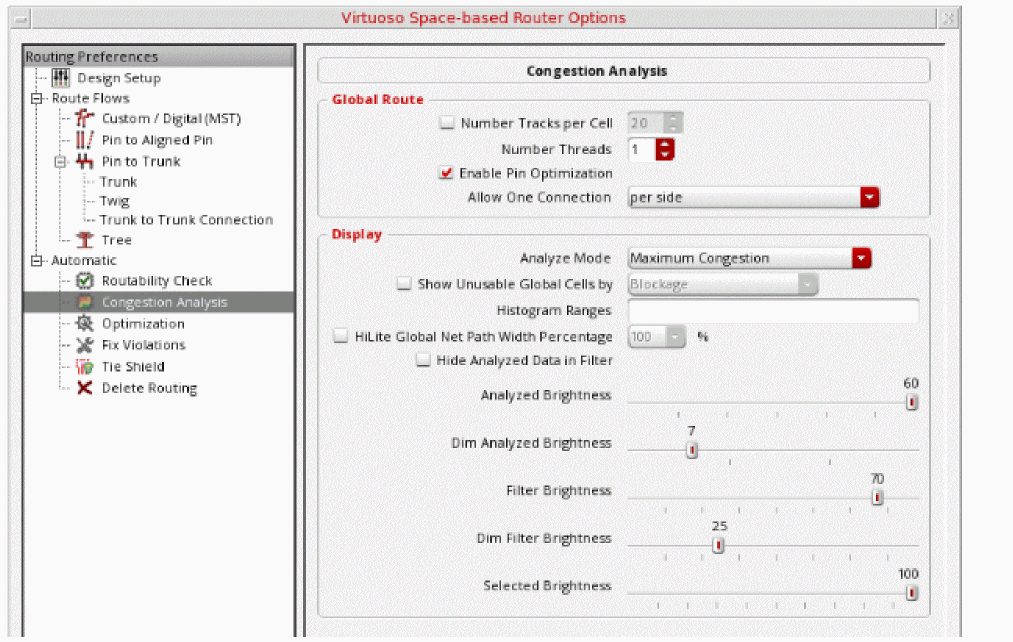The height and width of the screenshot is (642, 1013).
Task: Select Design Setup label in tree
Action: 119,78
